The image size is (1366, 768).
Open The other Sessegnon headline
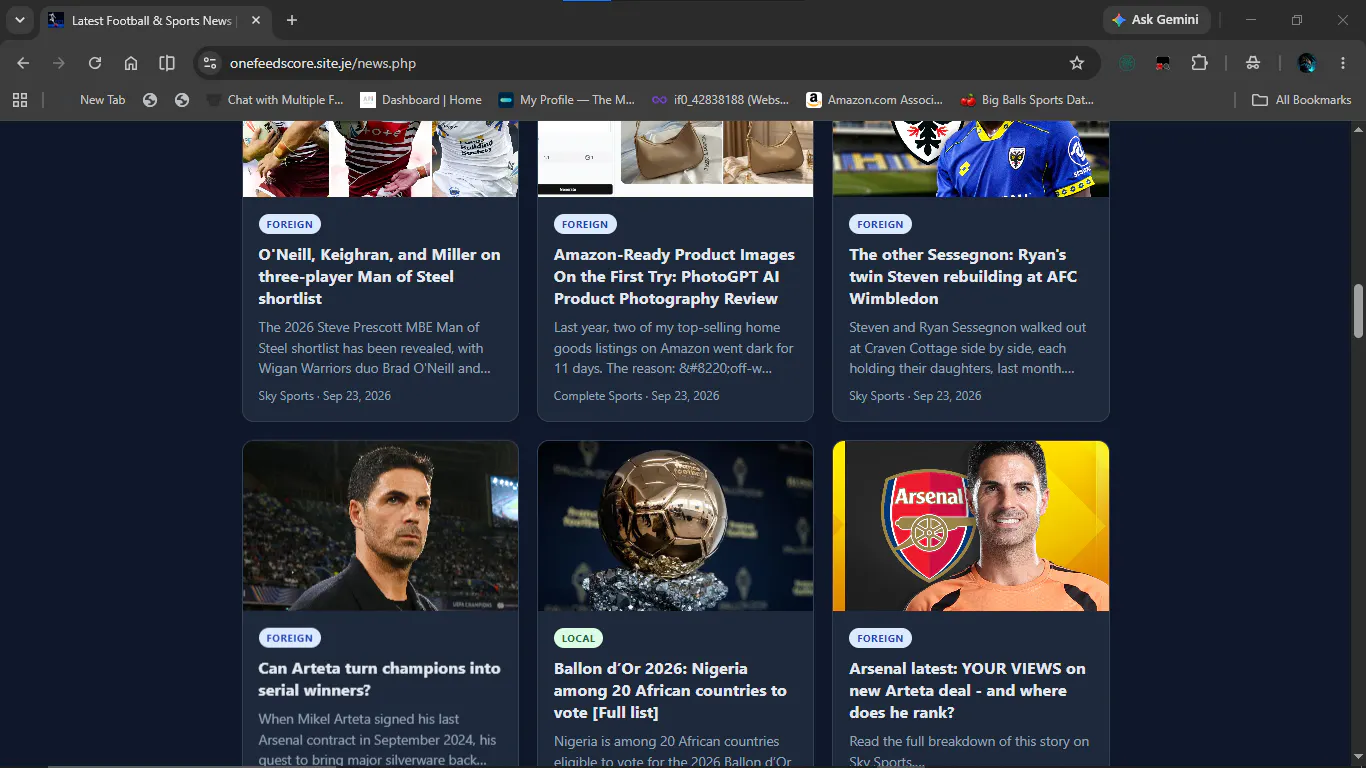(x=964, y=277)
